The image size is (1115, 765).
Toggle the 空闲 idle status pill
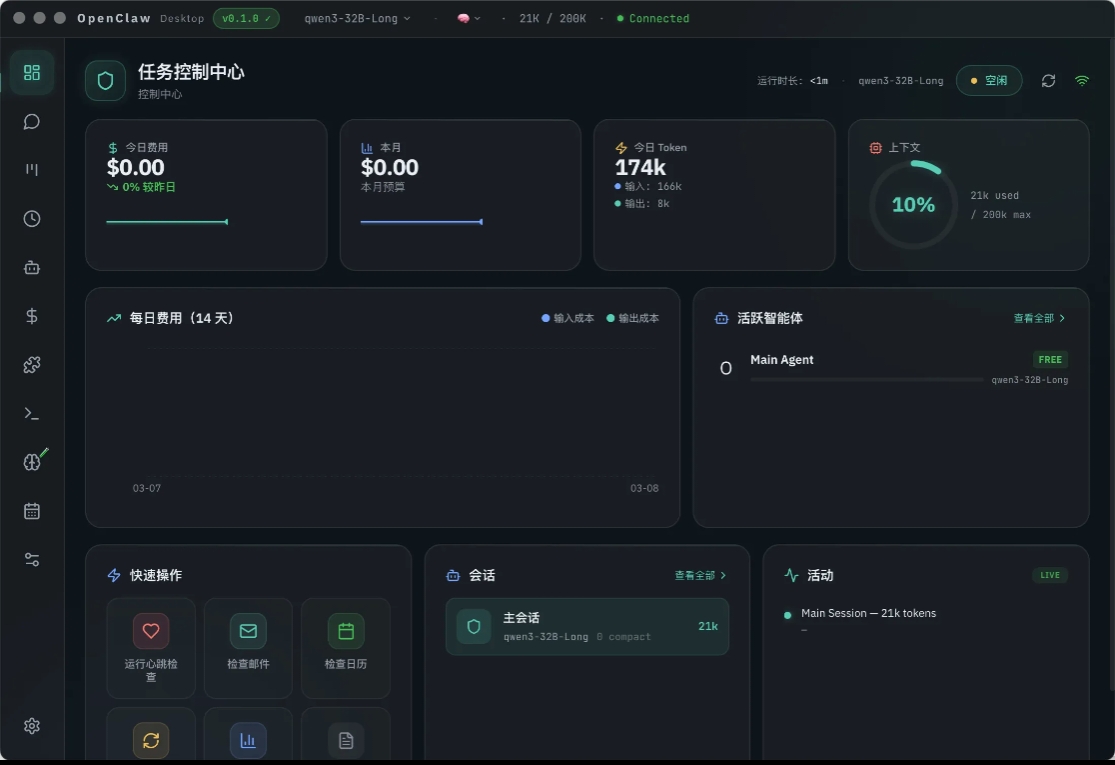(x=989, y=81)
